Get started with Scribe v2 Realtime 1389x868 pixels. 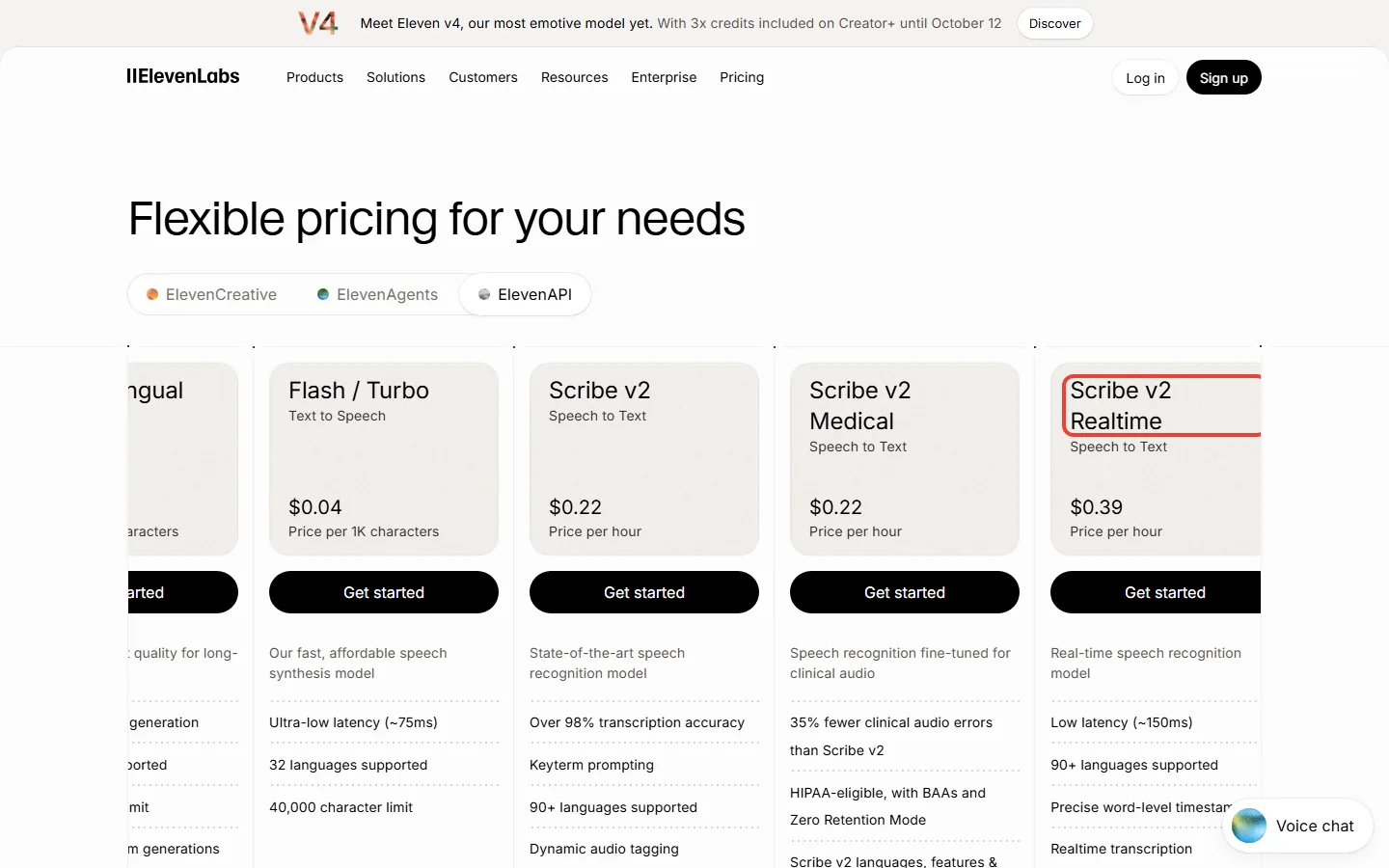point(1156,592)
